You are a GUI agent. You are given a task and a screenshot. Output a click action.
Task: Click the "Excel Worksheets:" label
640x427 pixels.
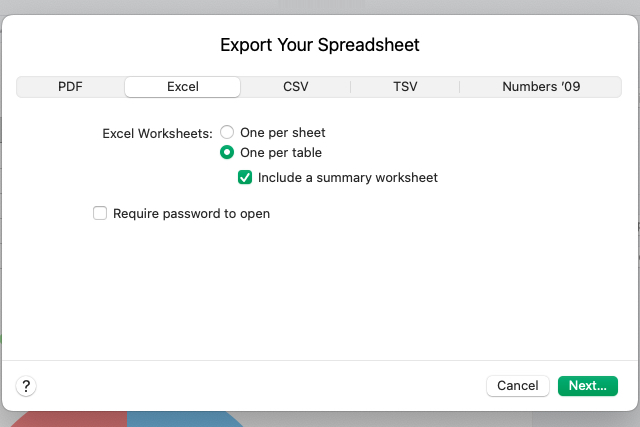click(x=158, y=133)
